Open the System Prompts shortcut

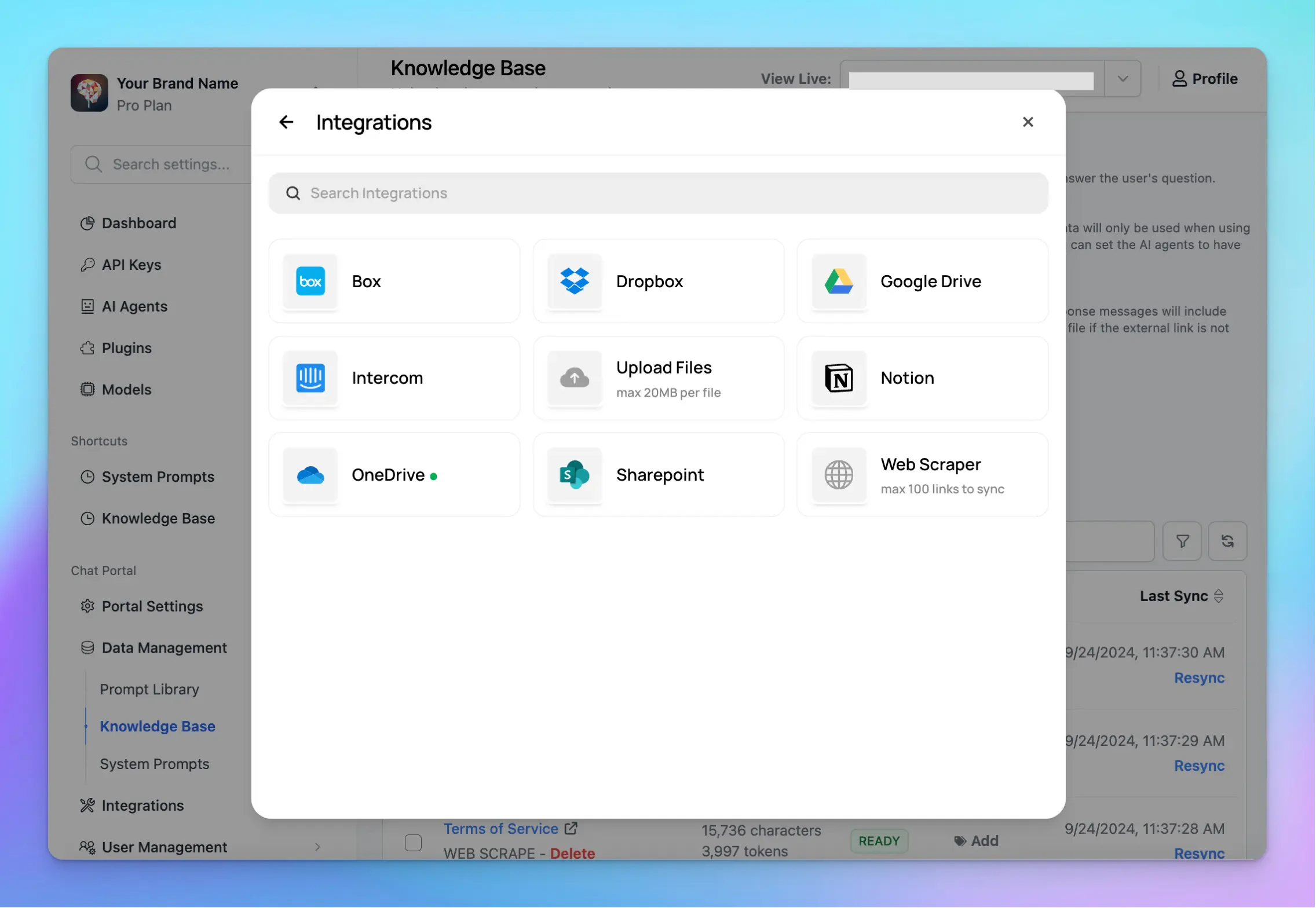158,477
